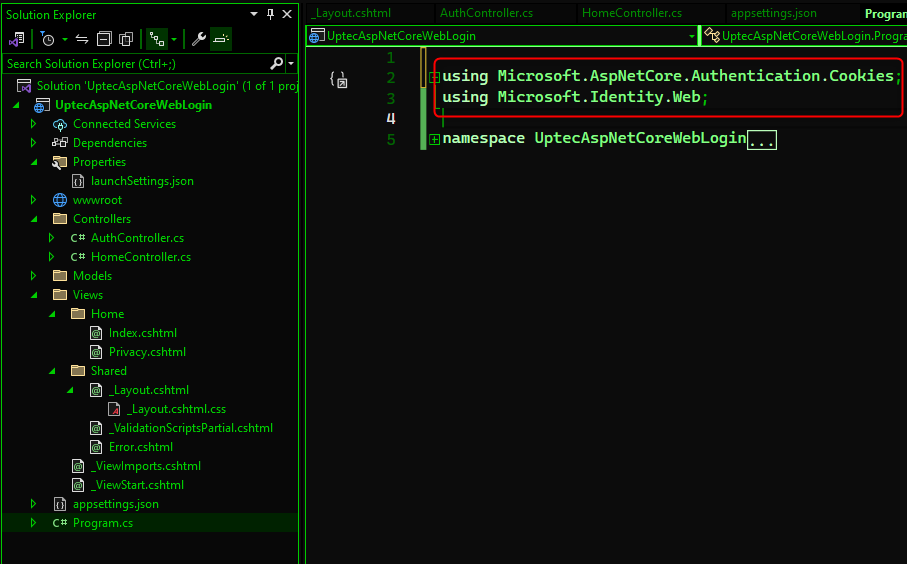
Task: Sync with Active Document arrows icon
Action: click(x=82, y=39)
